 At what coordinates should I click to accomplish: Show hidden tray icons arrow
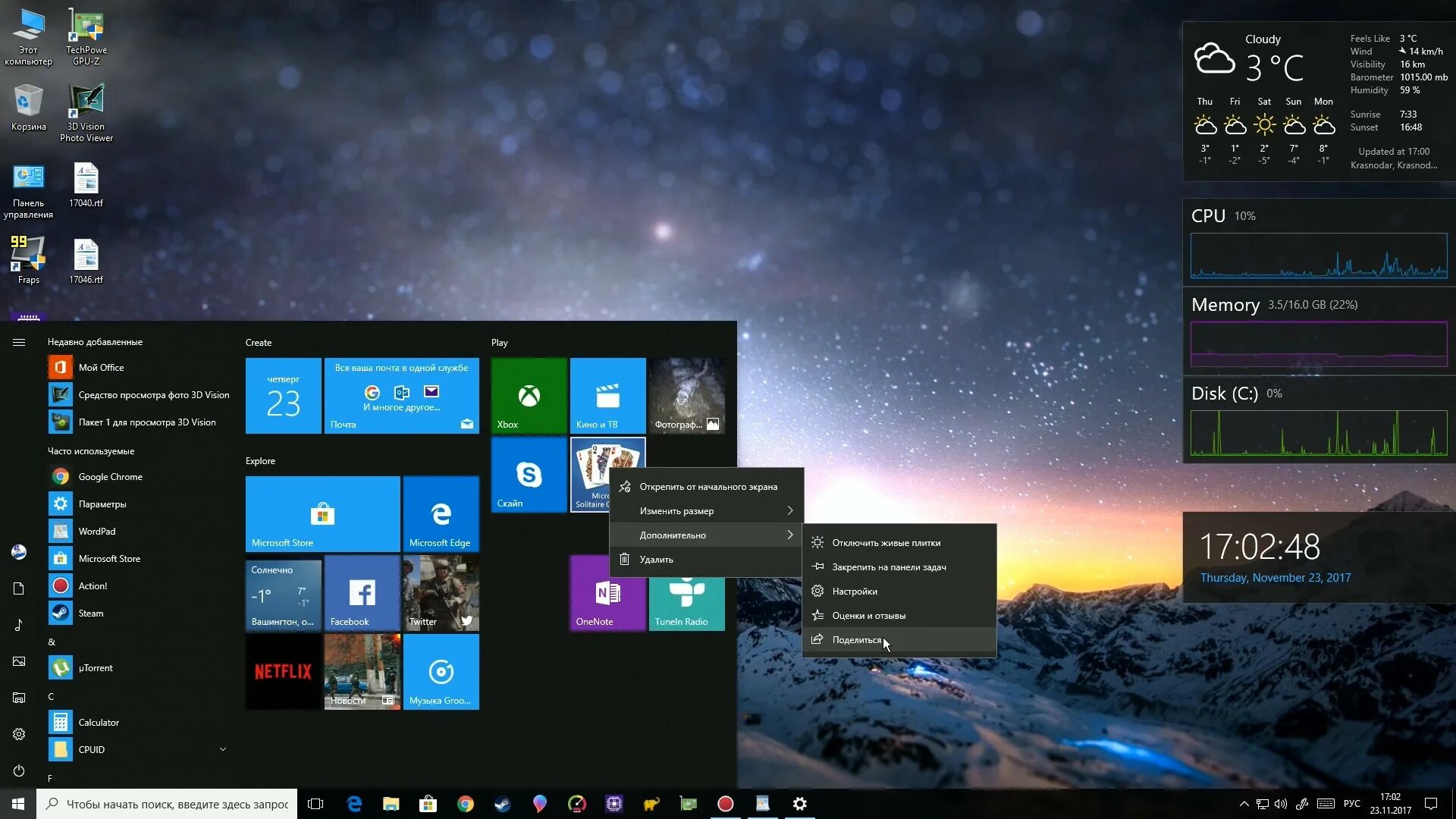coord(1244,804)
